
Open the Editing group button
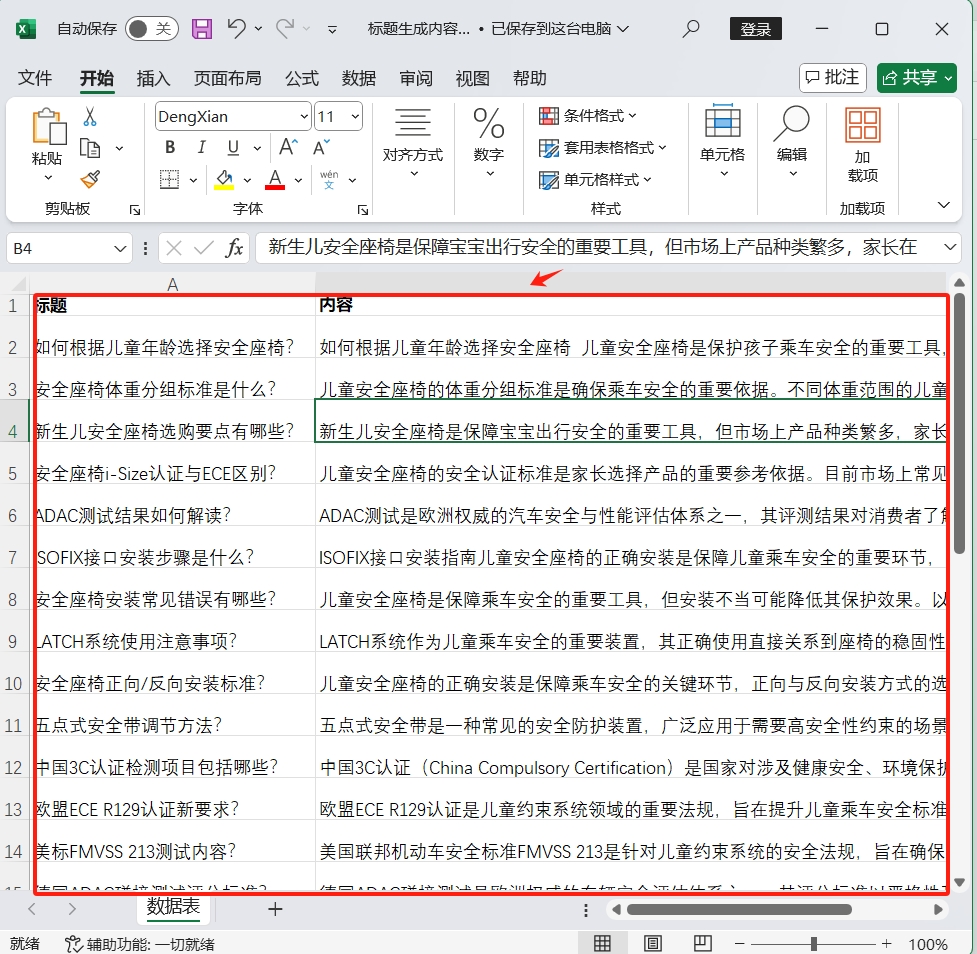click(x=792, y=143)
